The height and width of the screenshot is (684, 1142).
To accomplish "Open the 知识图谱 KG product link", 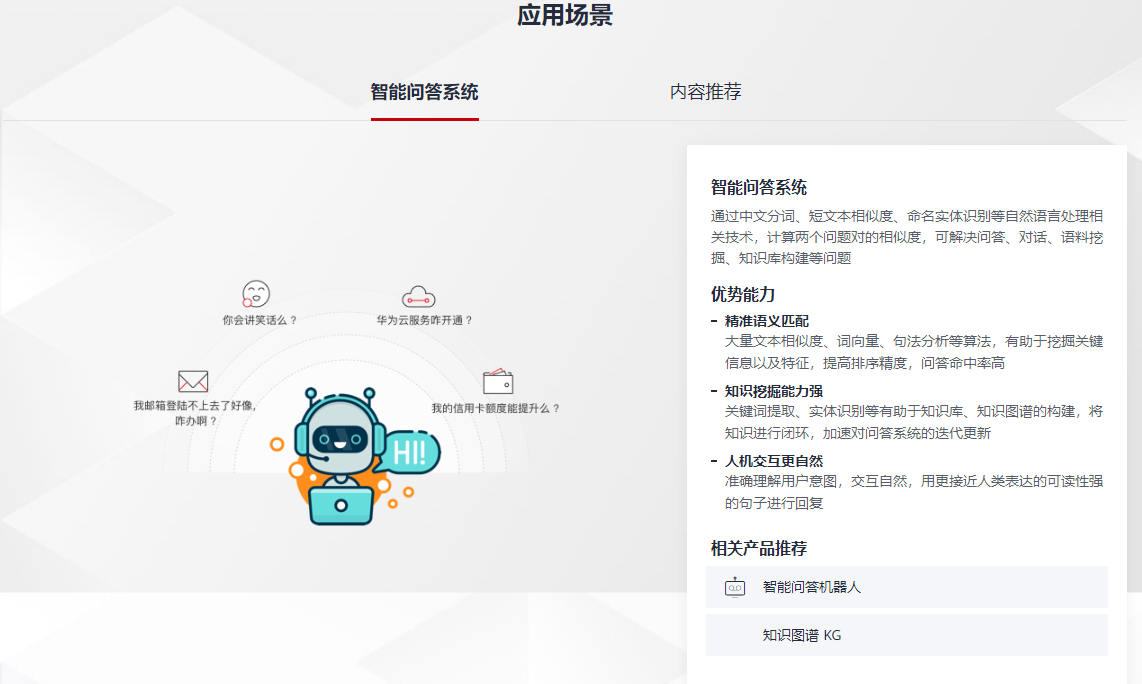I will click(907, 635).
